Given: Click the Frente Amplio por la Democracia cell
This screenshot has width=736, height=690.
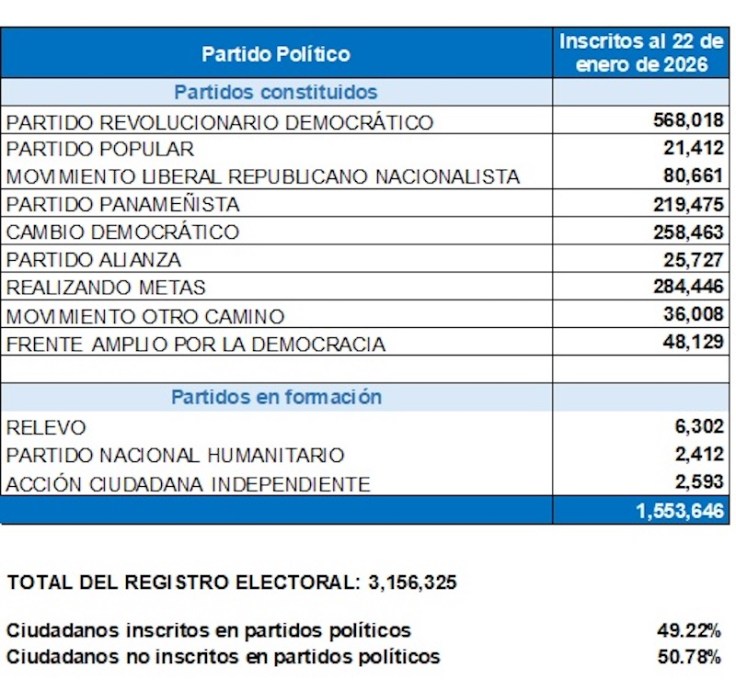Looking at the screenshot, I should tap(196, 344).
